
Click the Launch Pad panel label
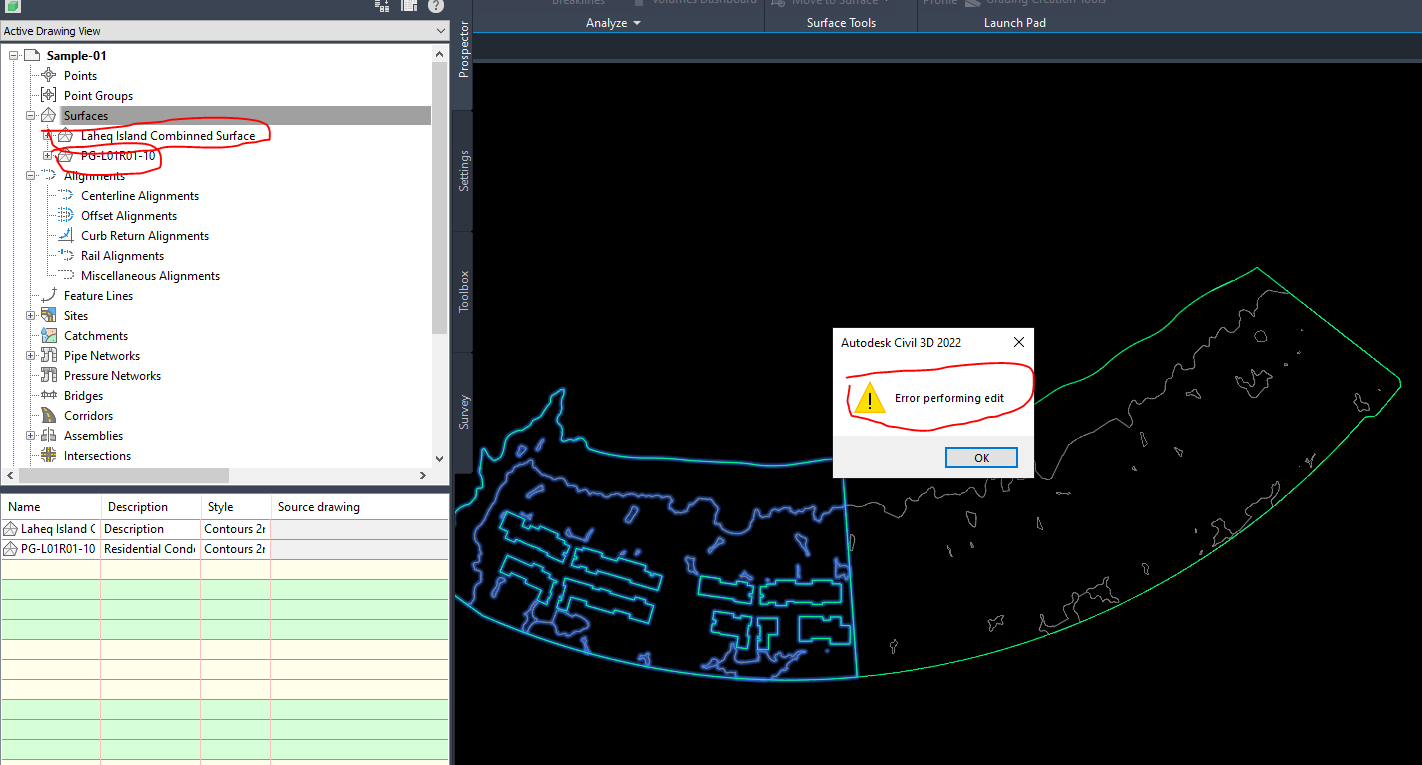click(x=1014, y=22)
